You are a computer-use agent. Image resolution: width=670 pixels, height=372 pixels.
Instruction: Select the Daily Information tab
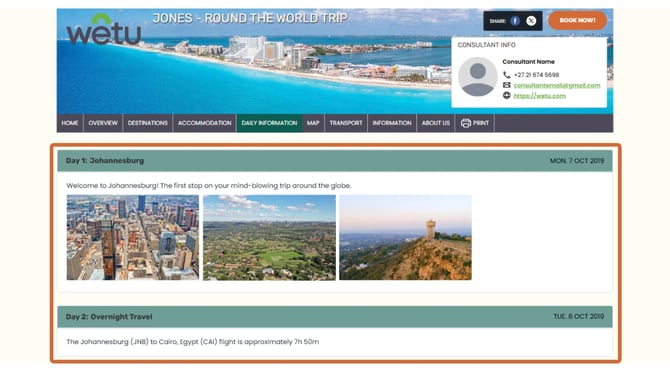[269, 123]
